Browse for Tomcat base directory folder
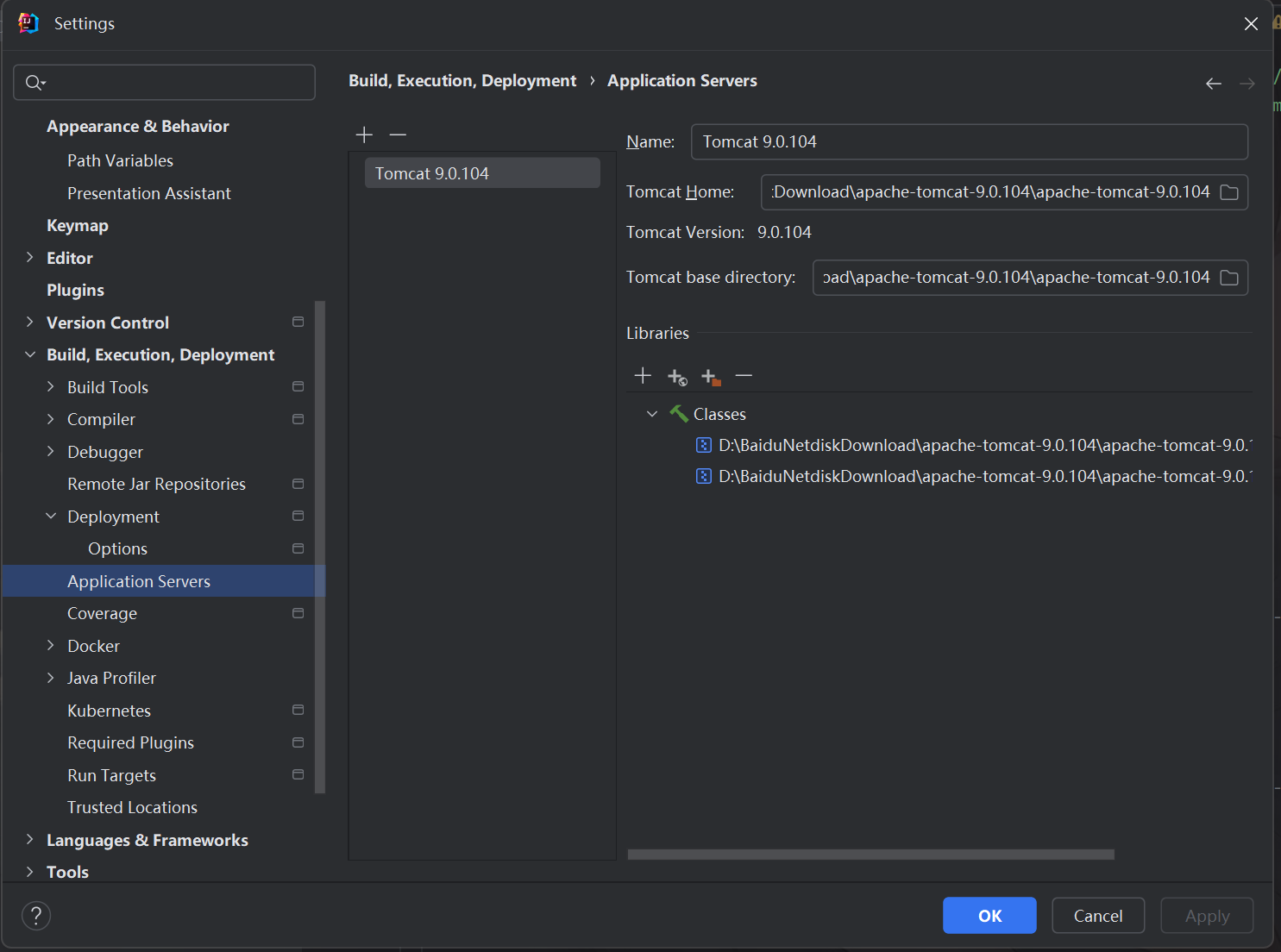 pyautogui.click(x=1229, y=278)
